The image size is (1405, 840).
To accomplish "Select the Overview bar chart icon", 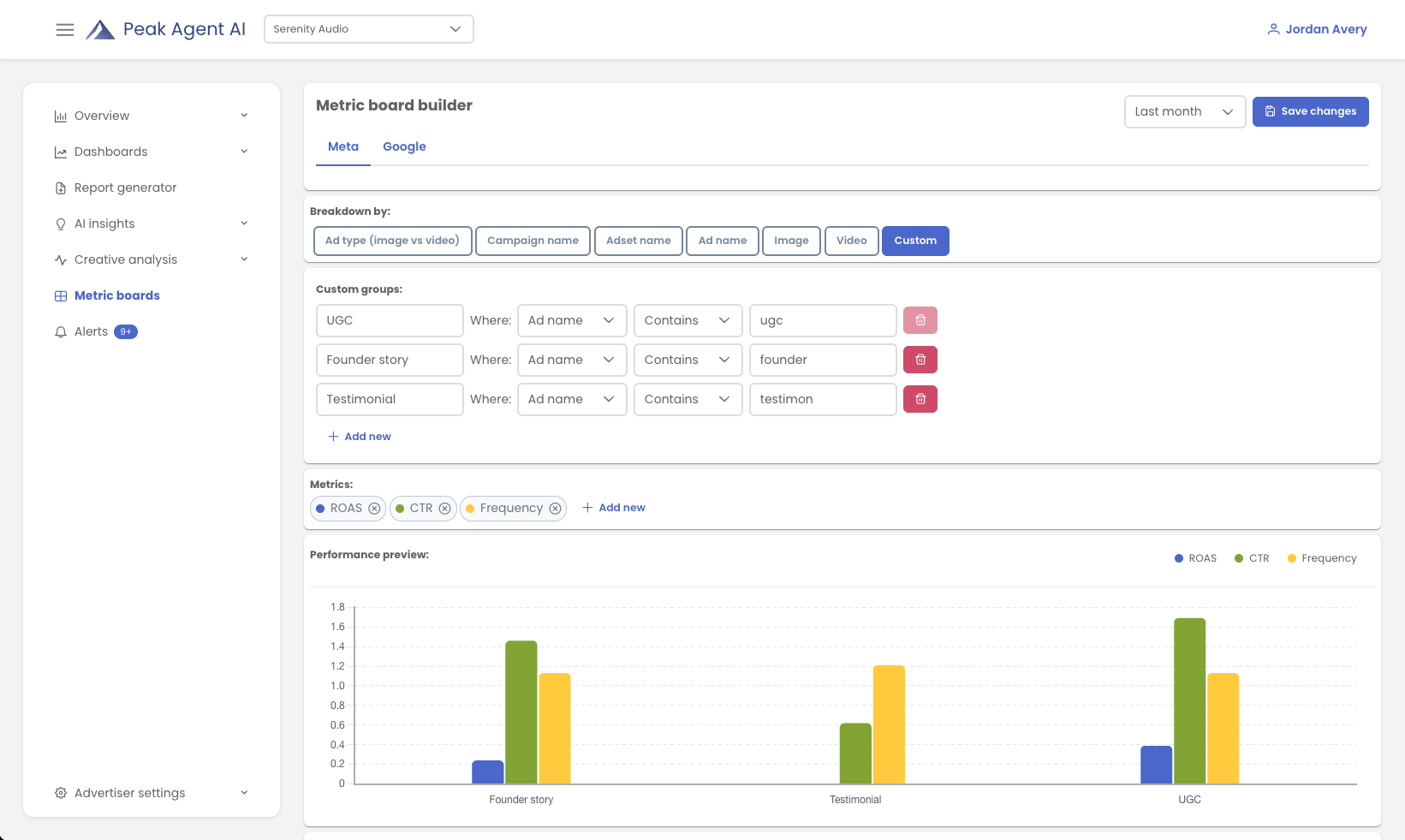I will point(60,115).
